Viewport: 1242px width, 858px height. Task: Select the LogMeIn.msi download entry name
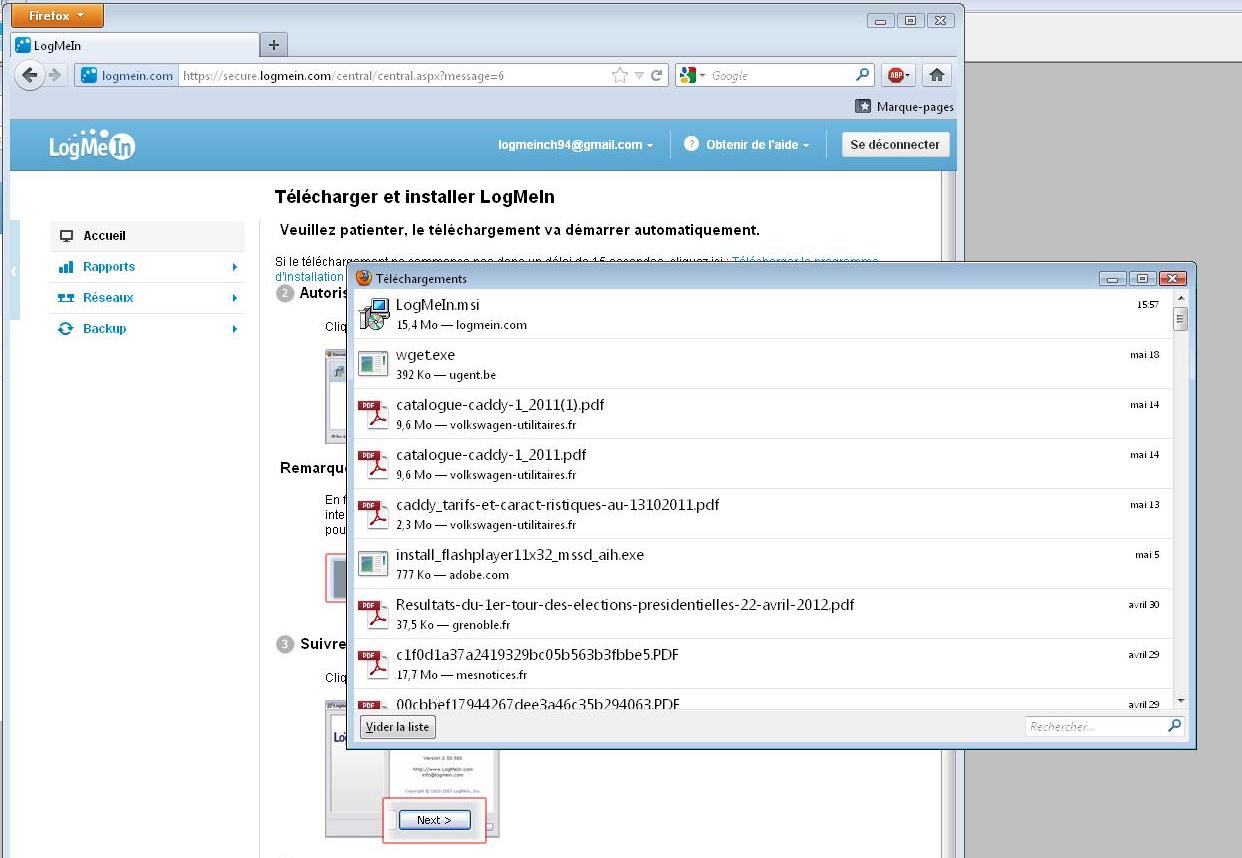click(x=438, y=305)
